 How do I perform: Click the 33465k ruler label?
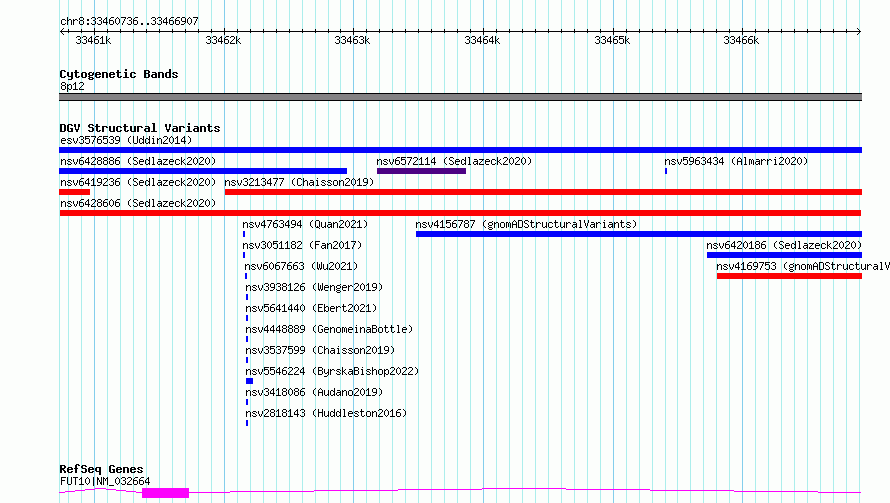[612, 40]
